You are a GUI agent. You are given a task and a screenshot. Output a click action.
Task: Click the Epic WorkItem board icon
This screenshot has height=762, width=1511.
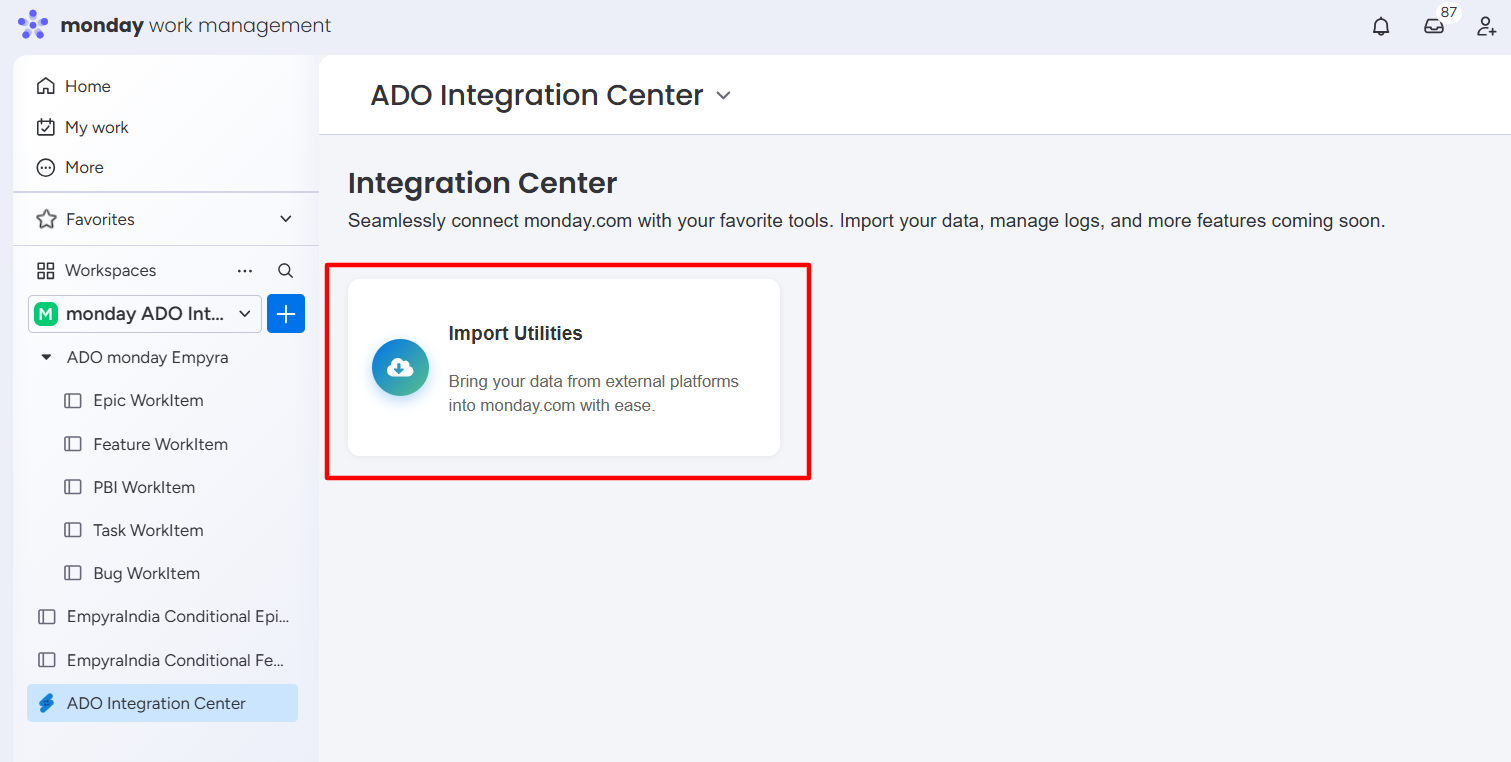coord(73,400)
